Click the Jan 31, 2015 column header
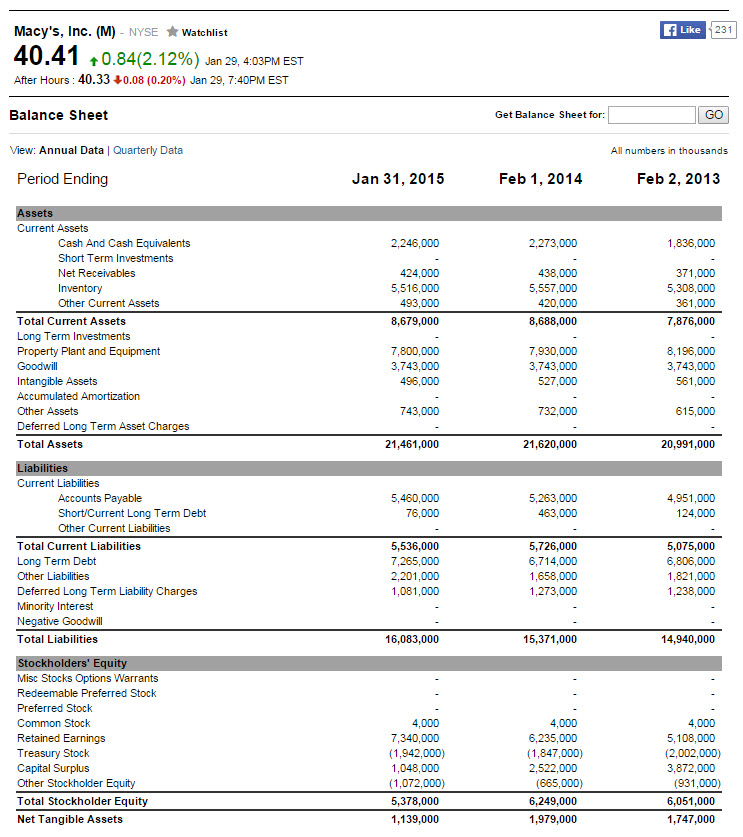This screenshot has width=743, height=837. [398, 179]
